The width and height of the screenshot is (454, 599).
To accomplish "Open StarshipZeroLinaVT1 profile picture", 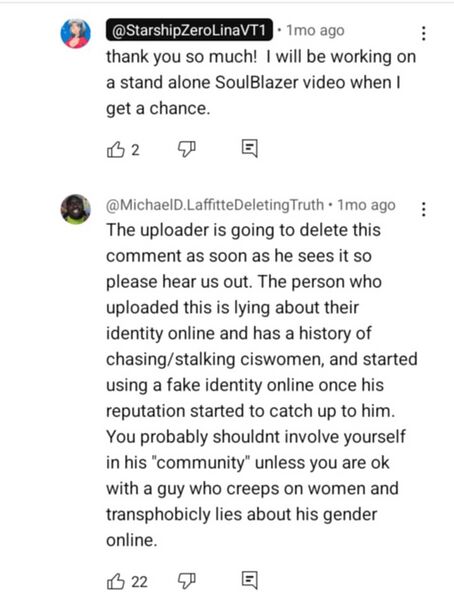I will (x=76, y=34).
